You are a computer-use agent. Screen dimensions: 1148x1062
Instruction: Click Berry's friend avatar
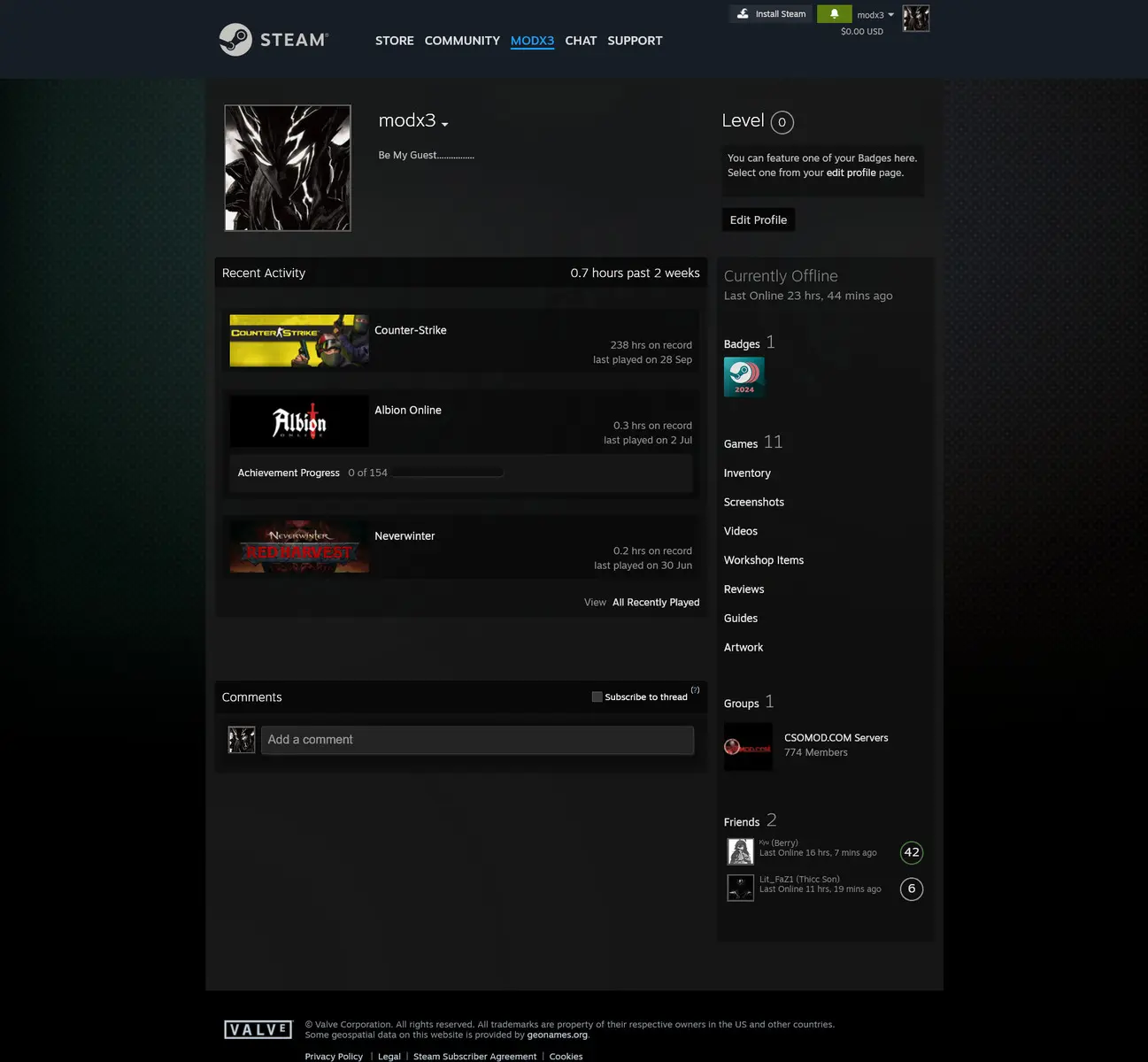click(x=740, y=851)
